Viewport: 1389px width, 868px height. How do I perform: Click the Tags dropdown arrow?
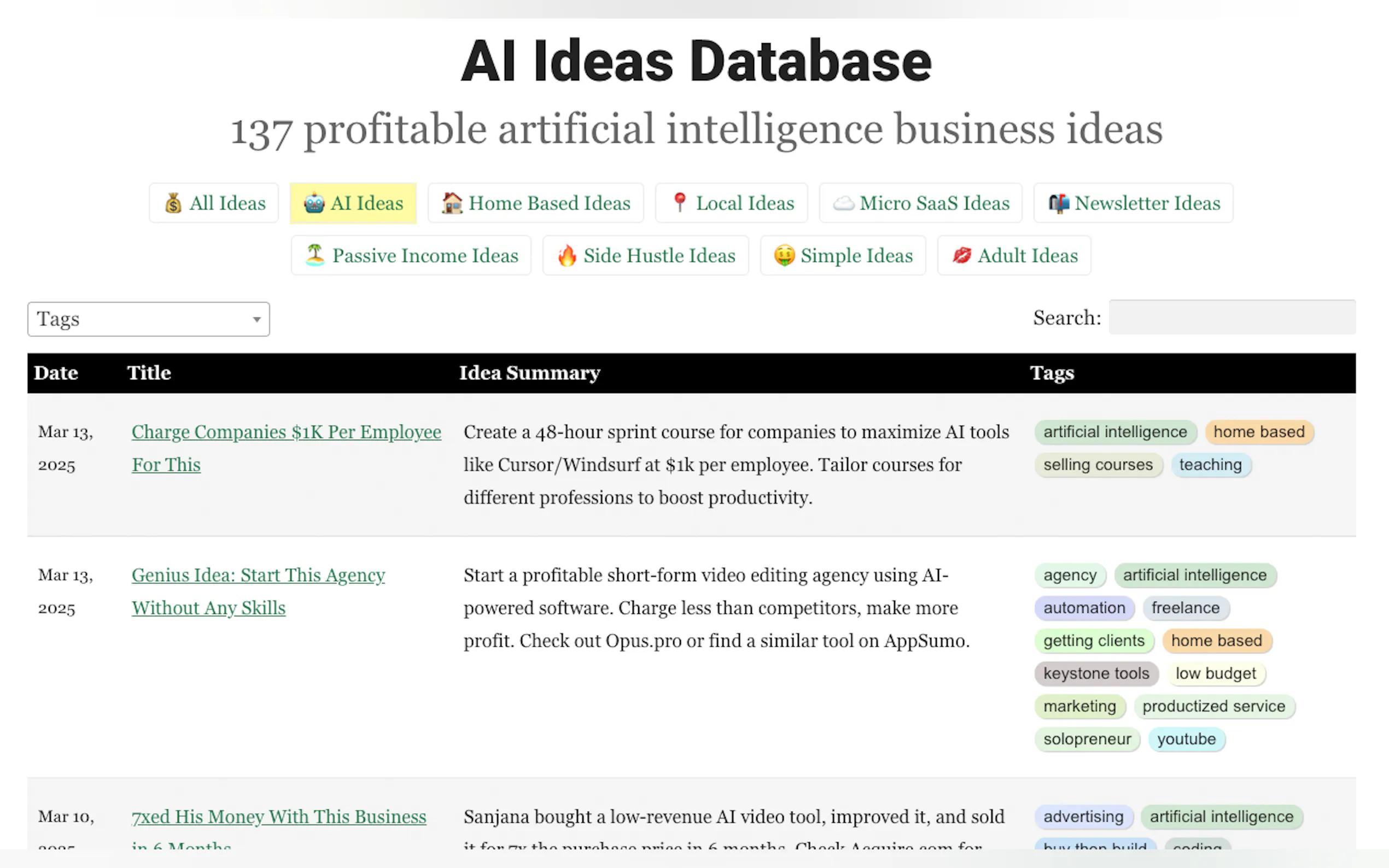[256, 319]
